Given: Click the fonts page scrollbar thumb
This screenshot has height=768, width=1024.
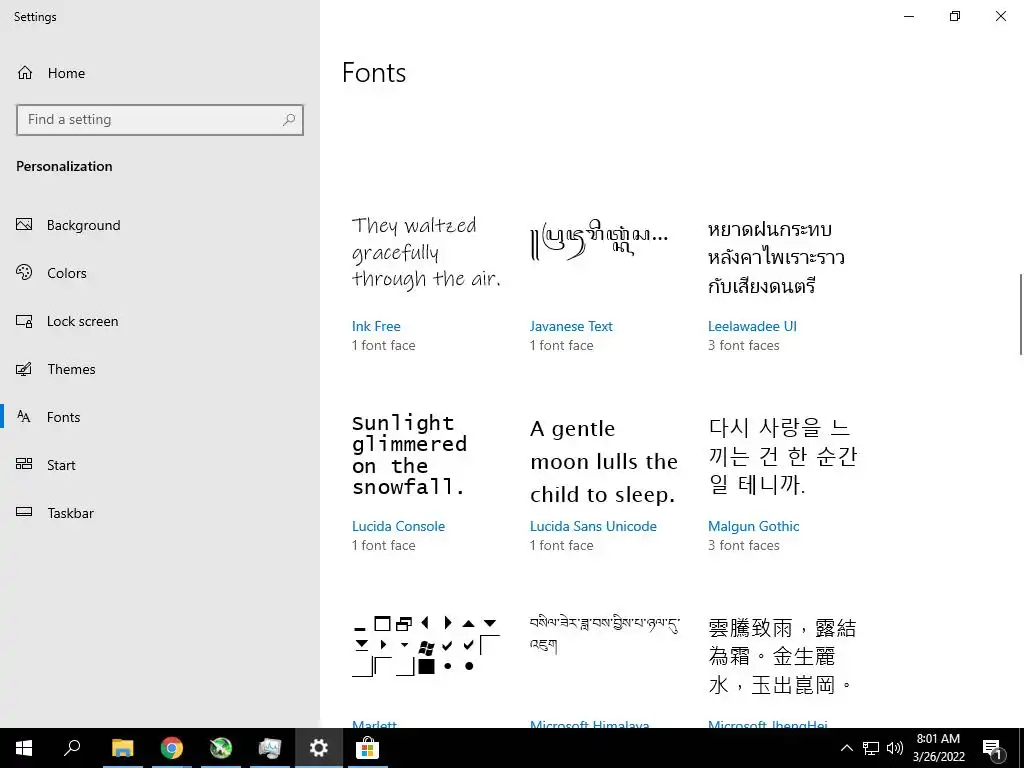Looking at the screenshot, I should [1021, 315].
